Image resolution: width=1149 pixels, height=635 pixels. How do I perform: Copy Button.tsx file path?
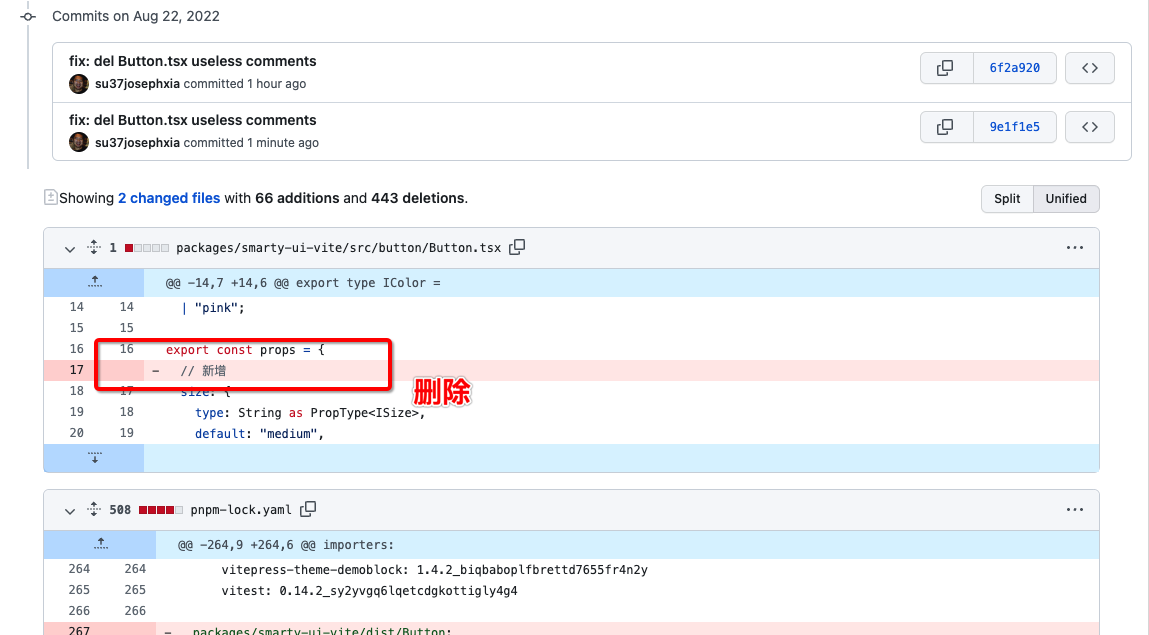click(517, 247)
